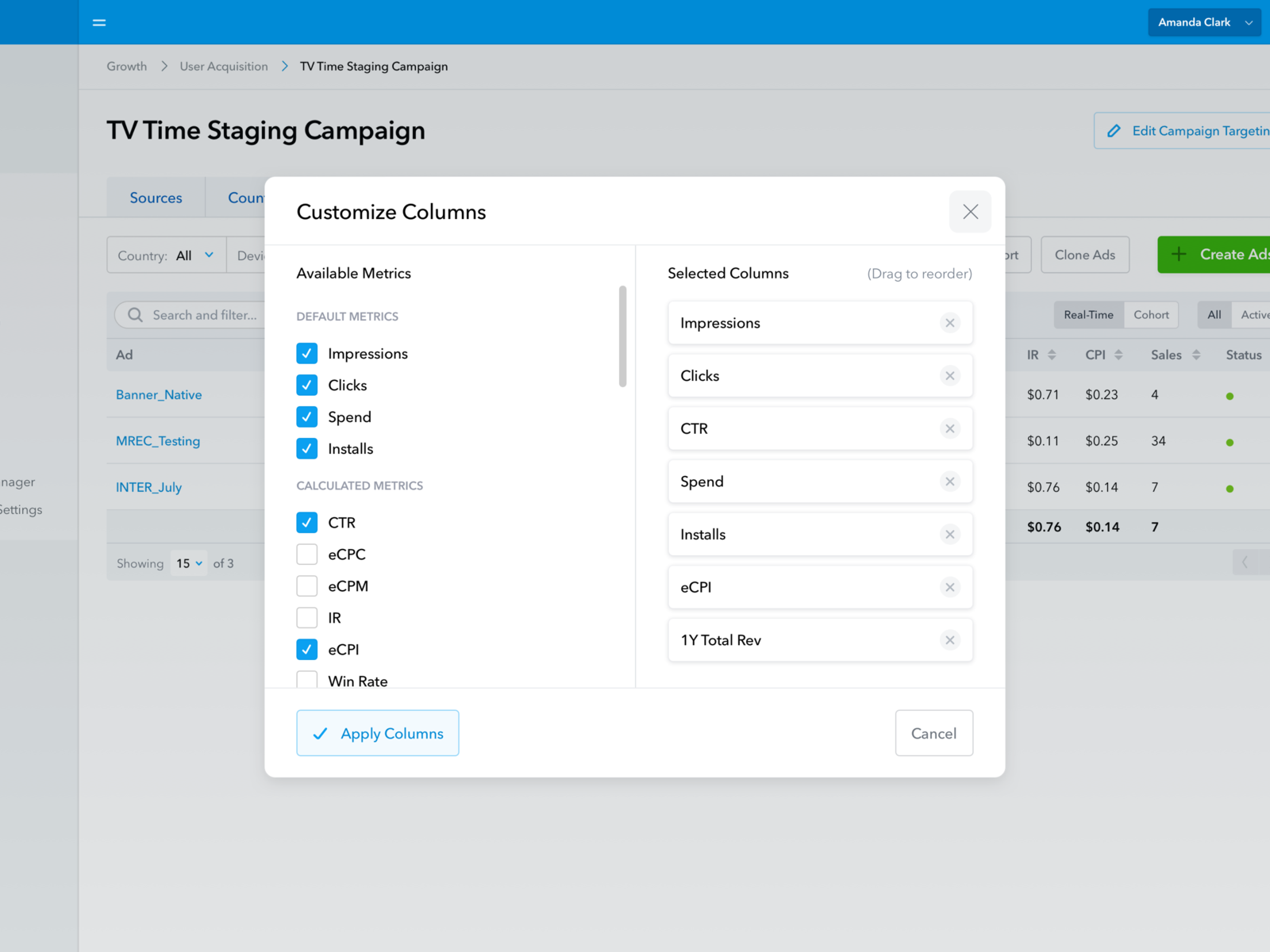The width and height of the screenshot is (1270, 952).
Task: Uncheck the Impressions metric checkbox
Action: tap(307, 354)
